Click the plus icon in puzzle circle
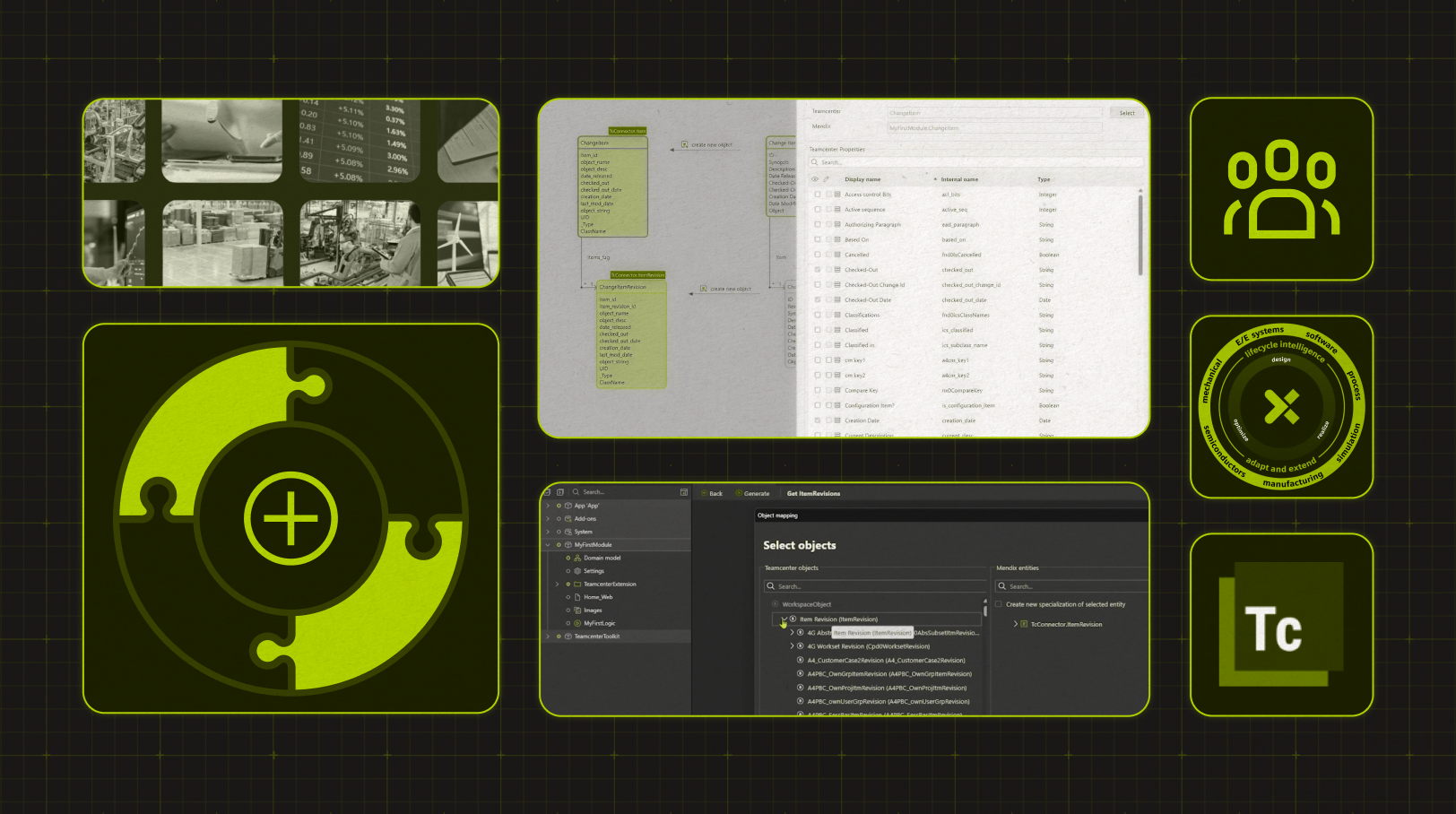Image resolution: width=1456 pixels, height=814 pixels. coord(290,518)
